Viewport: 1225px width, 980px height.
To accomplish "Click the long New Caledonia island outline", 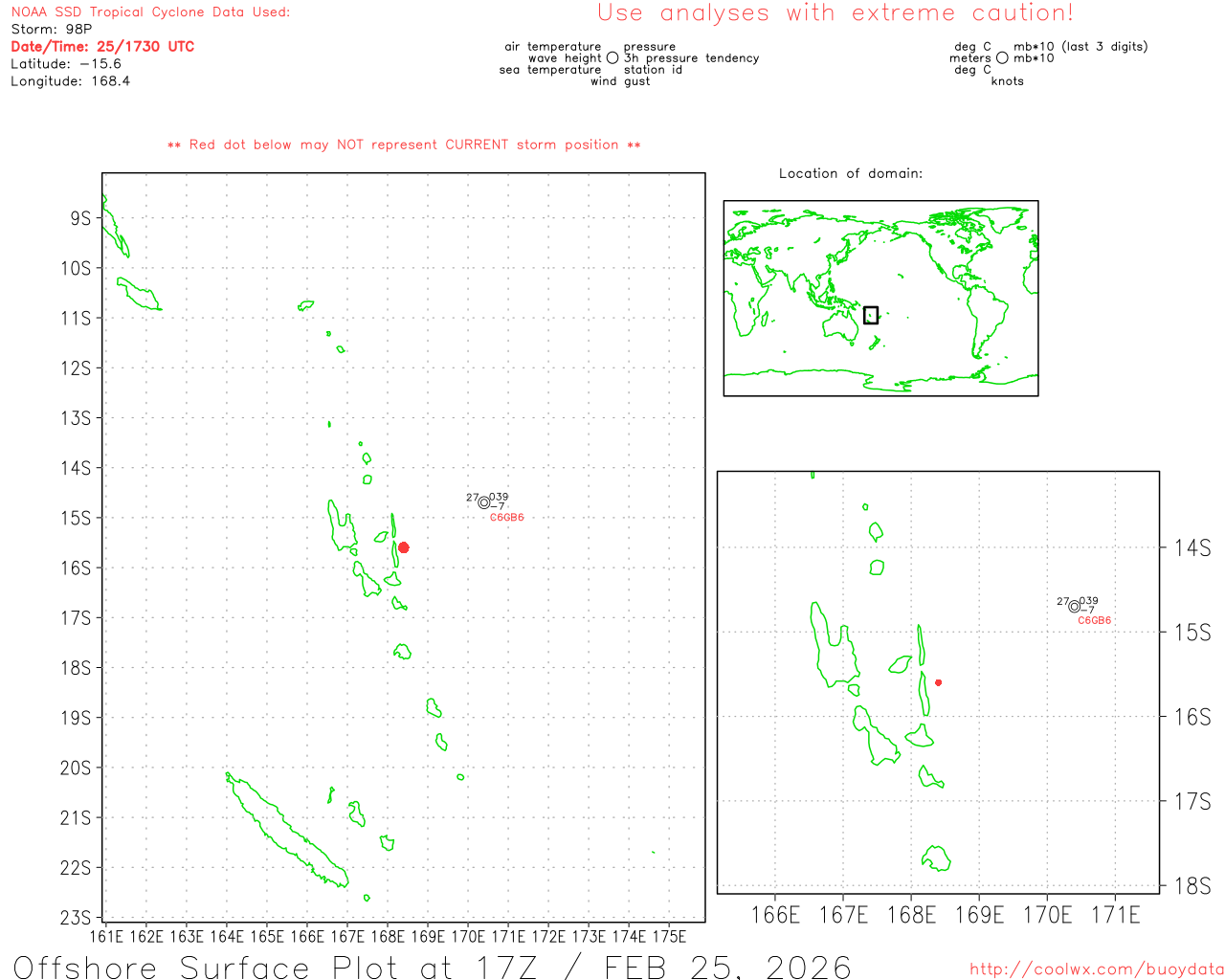I will pyautogui.click(x=286, y=831).
